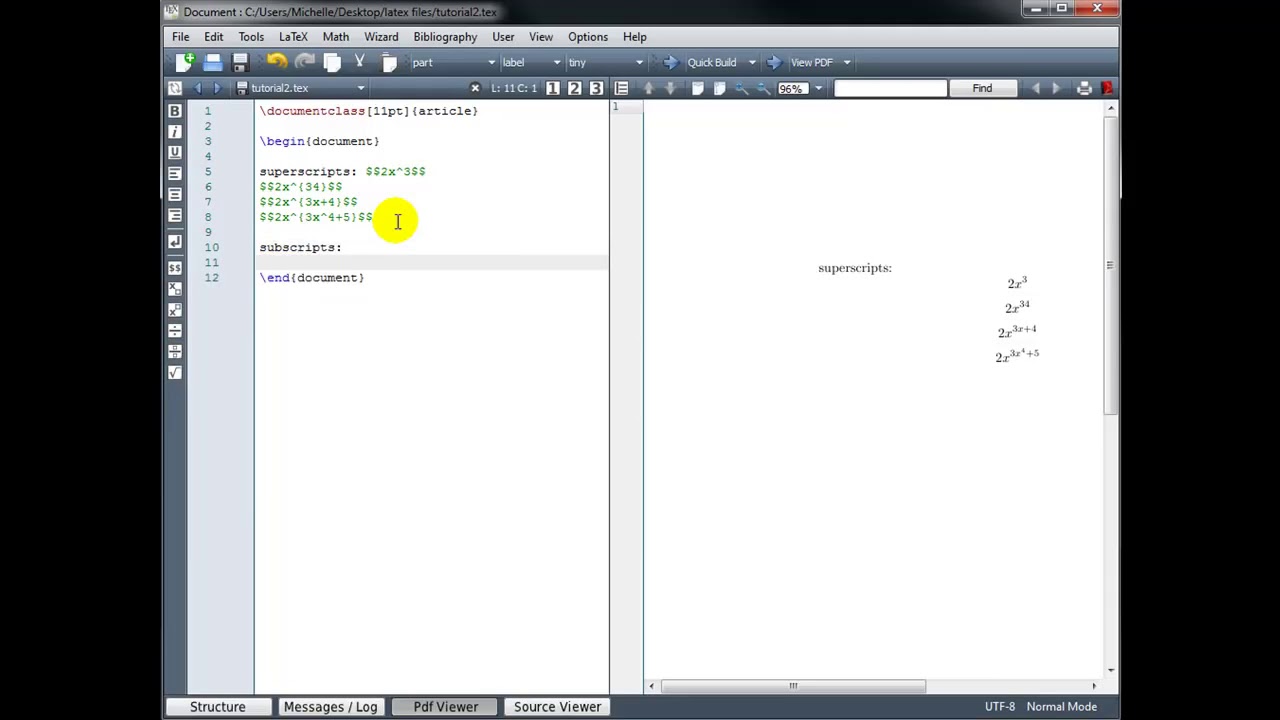Zoom out on the PDF preview
Viewport: 1280px width, 720px height.
click(x=763, y=88)
